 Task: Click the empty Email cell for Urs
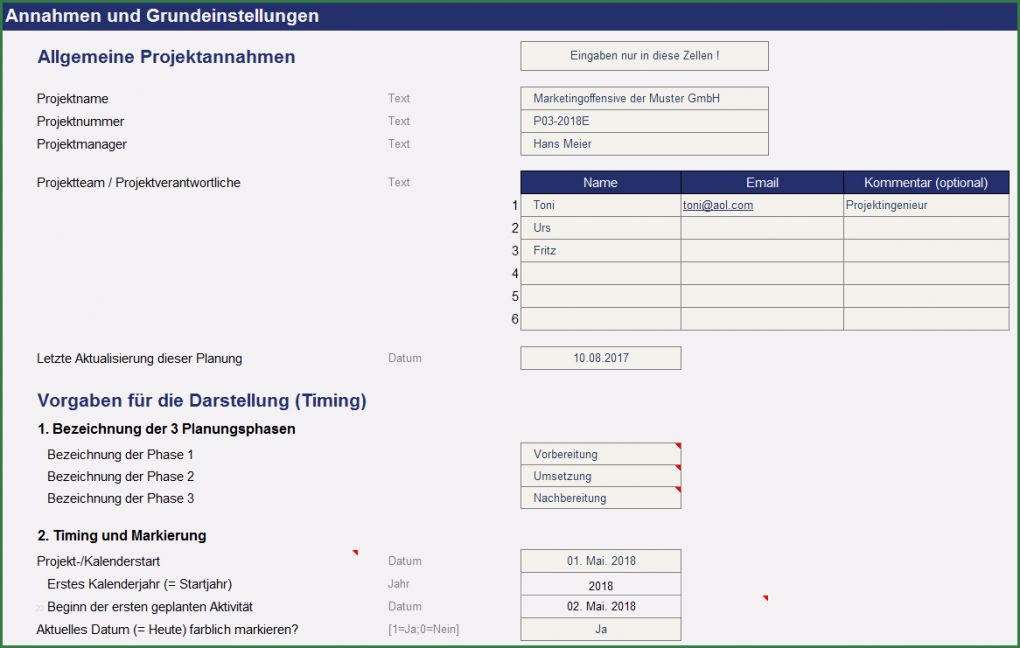[762, 228]
